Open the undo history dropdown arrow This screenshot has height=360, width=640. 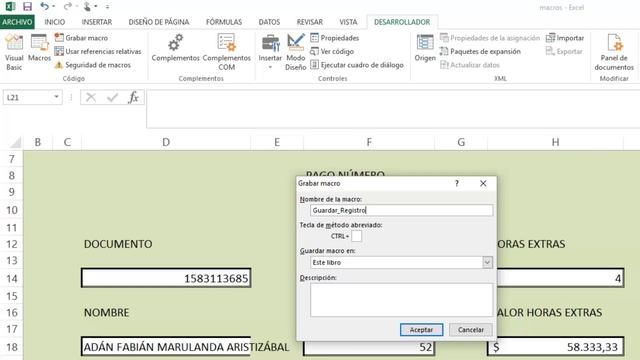coord(53,7)
